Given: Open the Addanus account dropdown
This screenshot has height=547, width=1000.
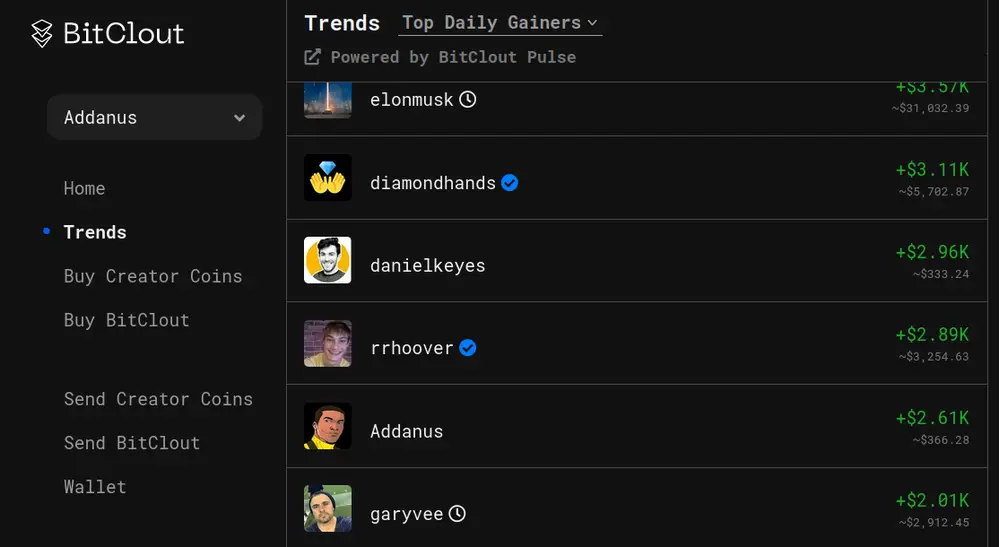Looking at the screenshot, I should [154, 118].
